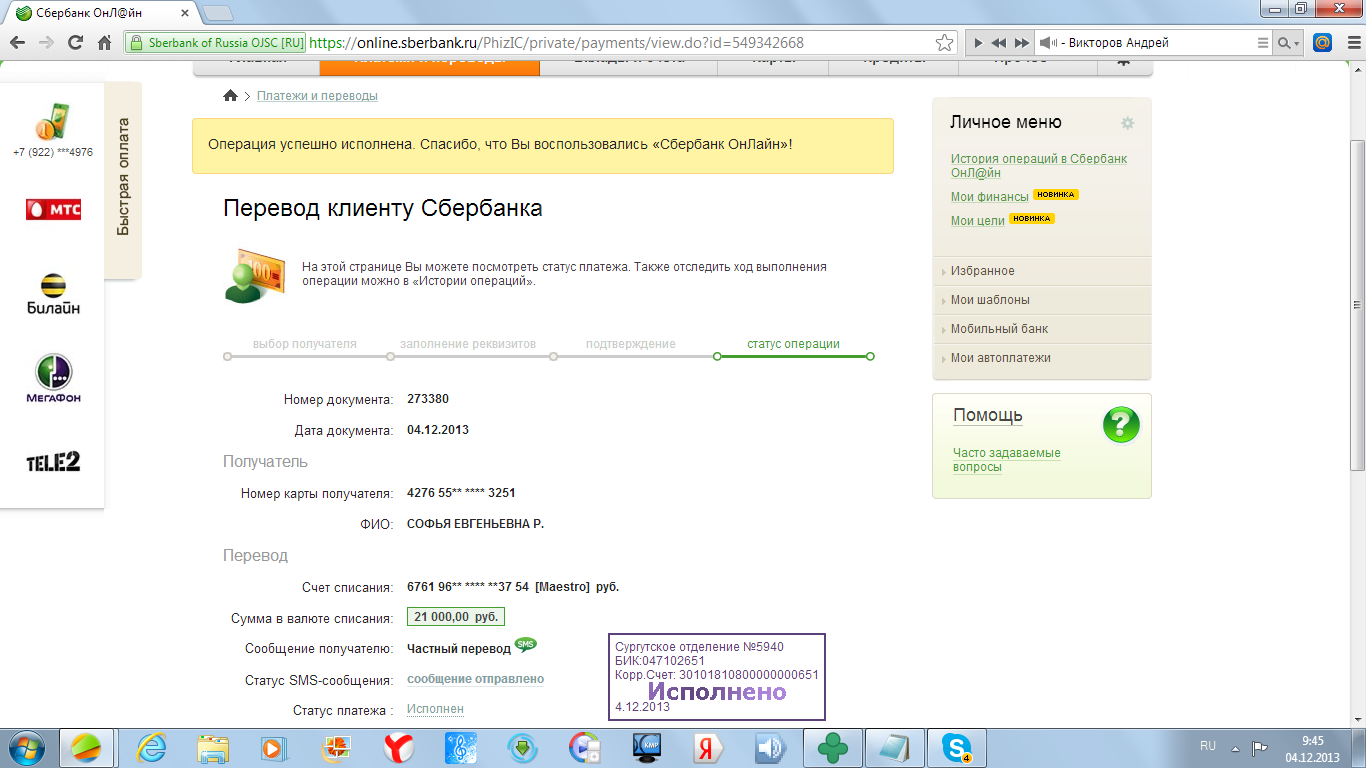This screenshot has height=768, width=1366.
Task: Click the address bar URL field
Action: (620, 43)
